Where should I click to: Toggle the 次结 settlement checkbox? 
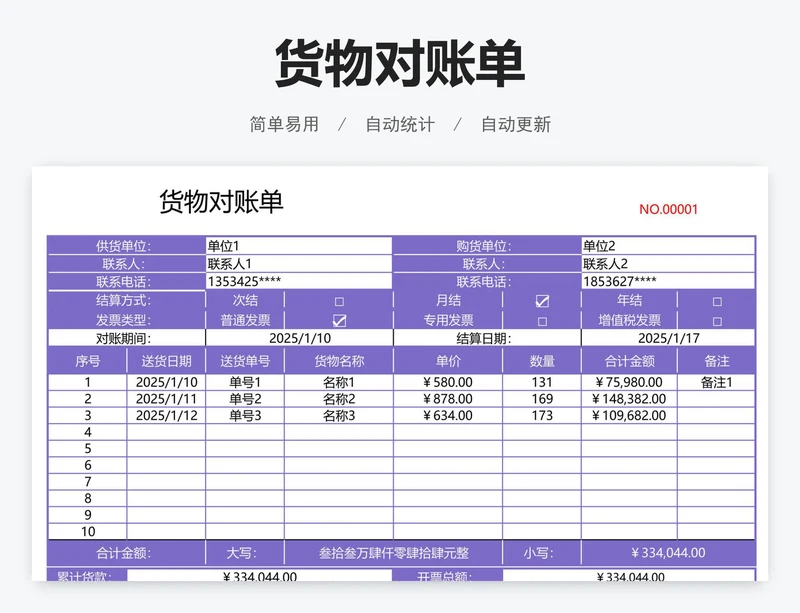tap(339, 302)
